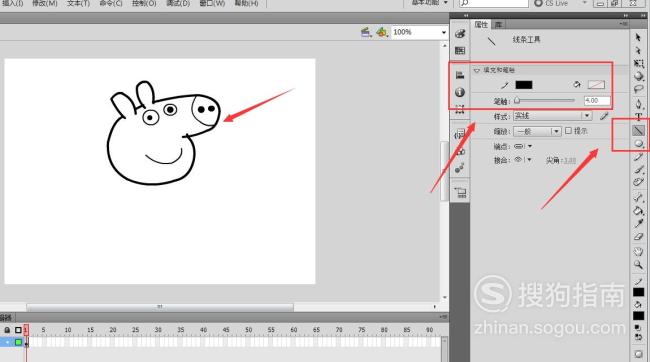Collapse the 填充和笔触 section triangle

point(477,70)
